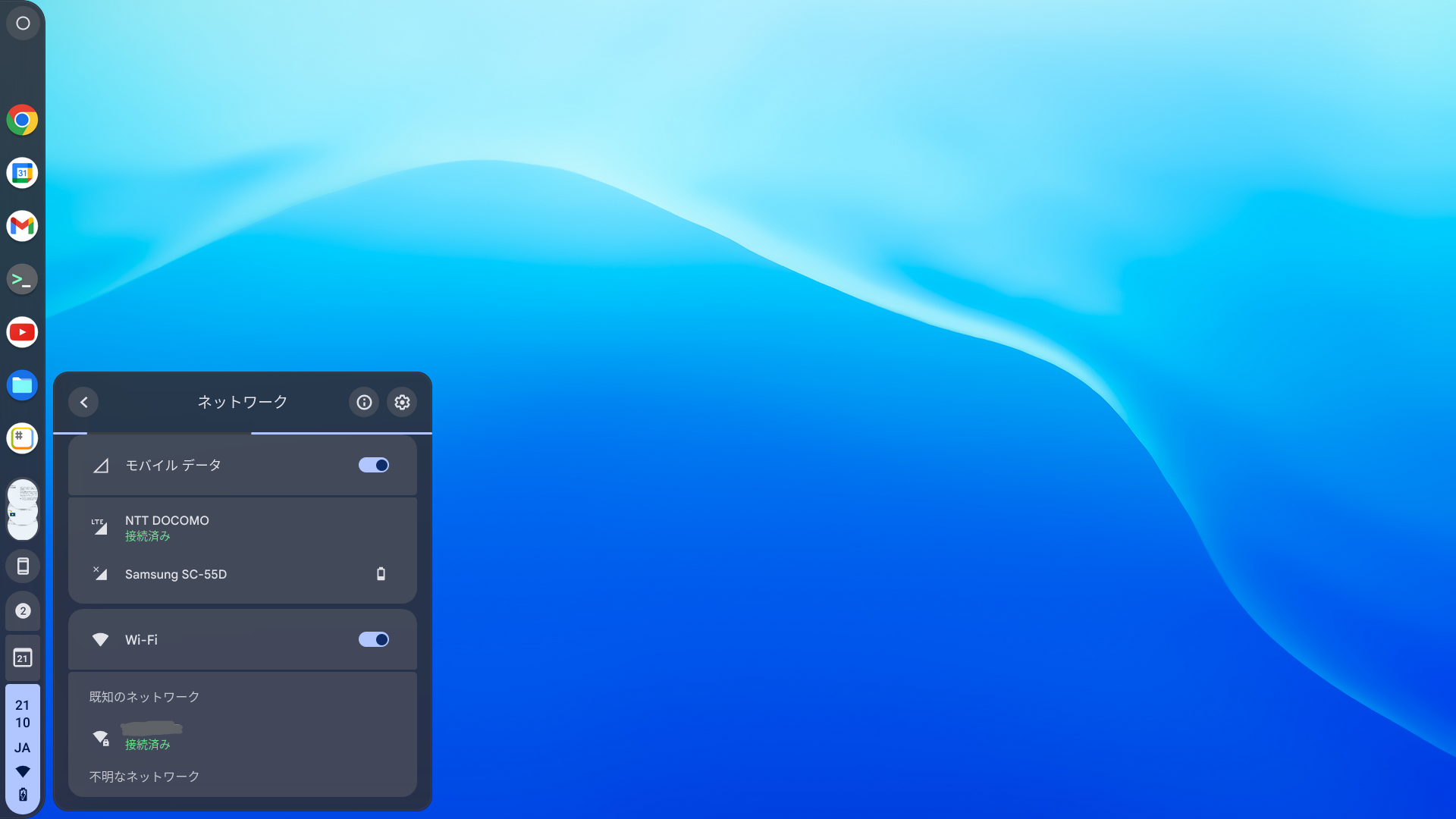The width and height of the screenshot is (1456, 819).
Task: Open the launcher circle button
Action: (23, 24)
